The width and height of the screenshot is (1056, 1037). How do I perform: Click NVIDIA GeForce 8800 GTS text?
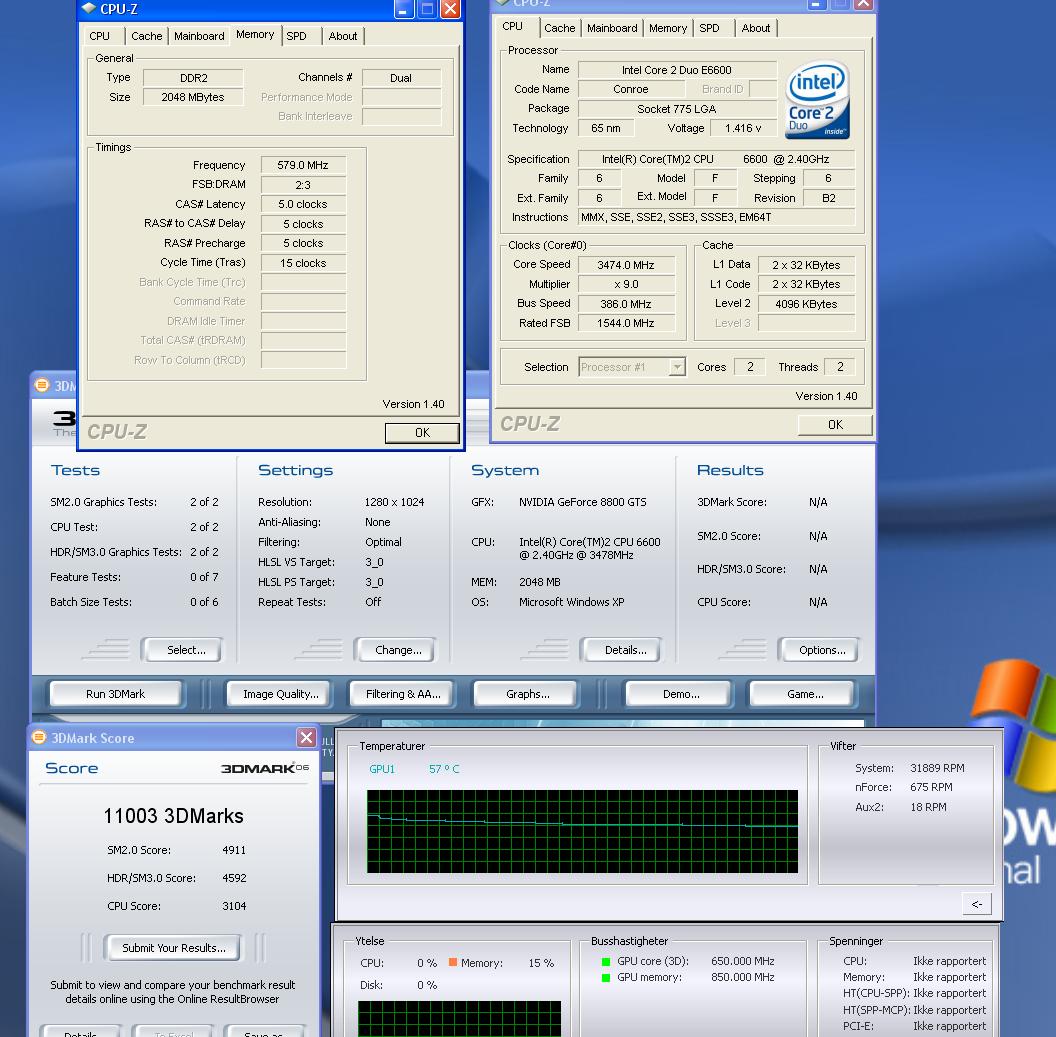(583, 502)
